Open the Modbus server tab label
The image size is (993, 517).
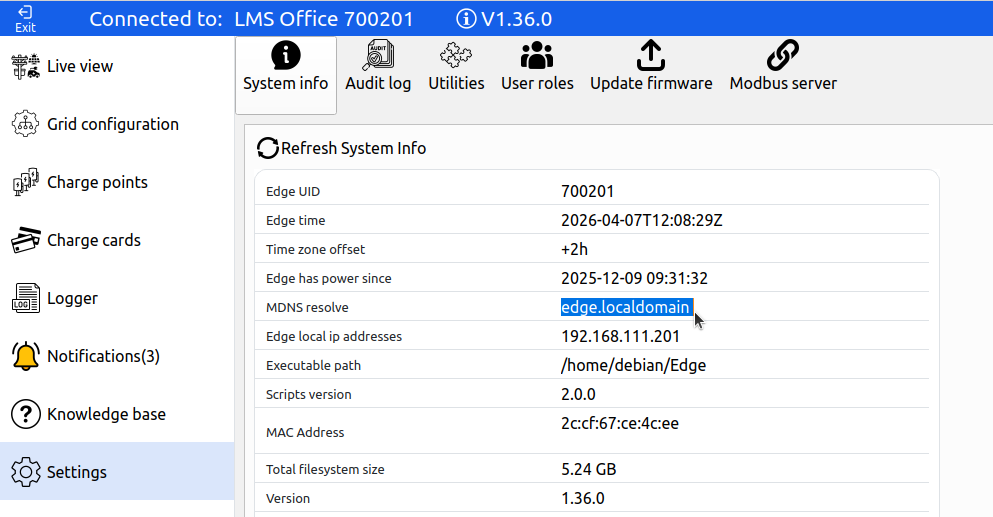pos(783,84)
